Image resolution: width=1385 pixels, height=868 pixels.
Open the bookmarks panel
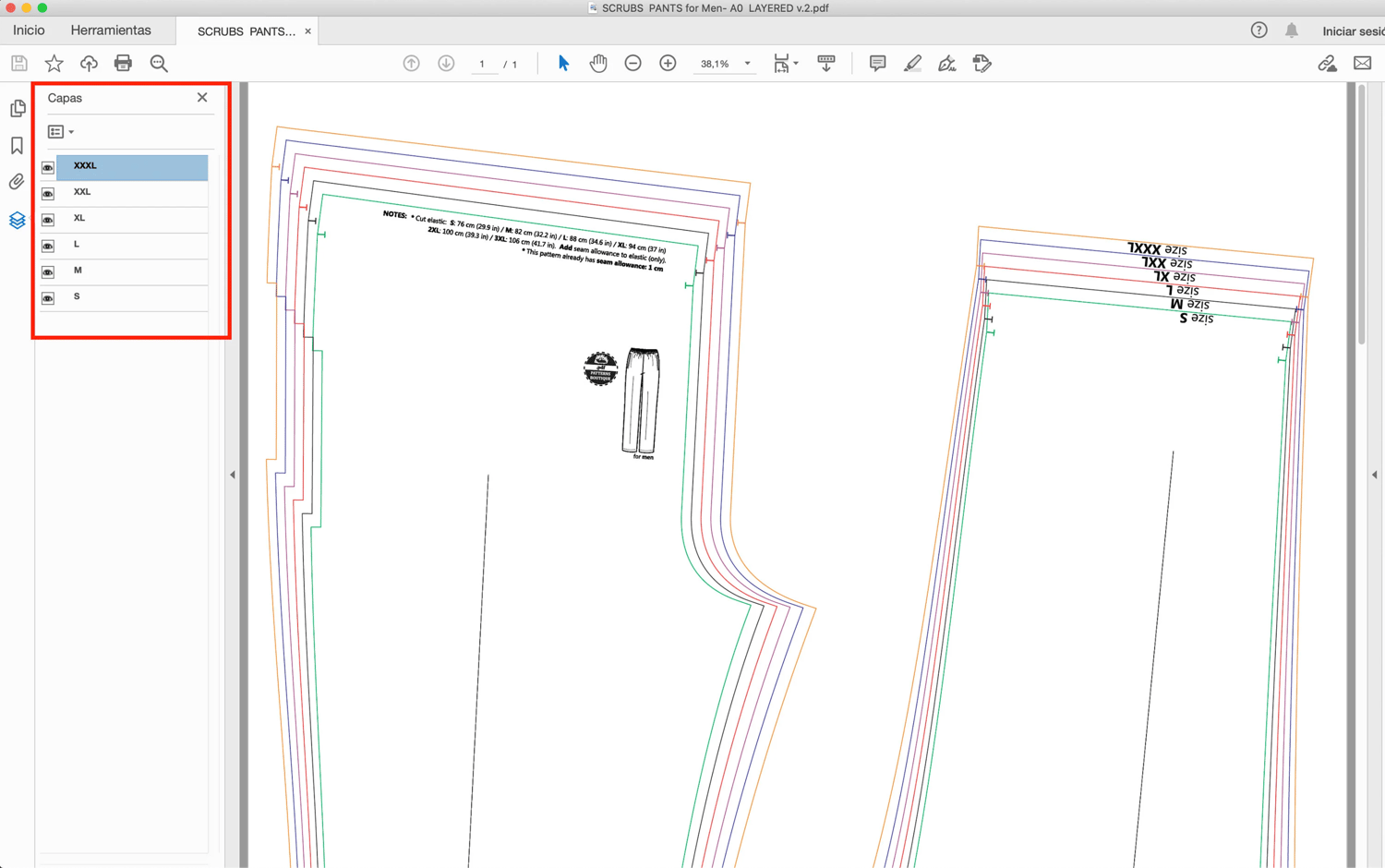pos(18,146)
